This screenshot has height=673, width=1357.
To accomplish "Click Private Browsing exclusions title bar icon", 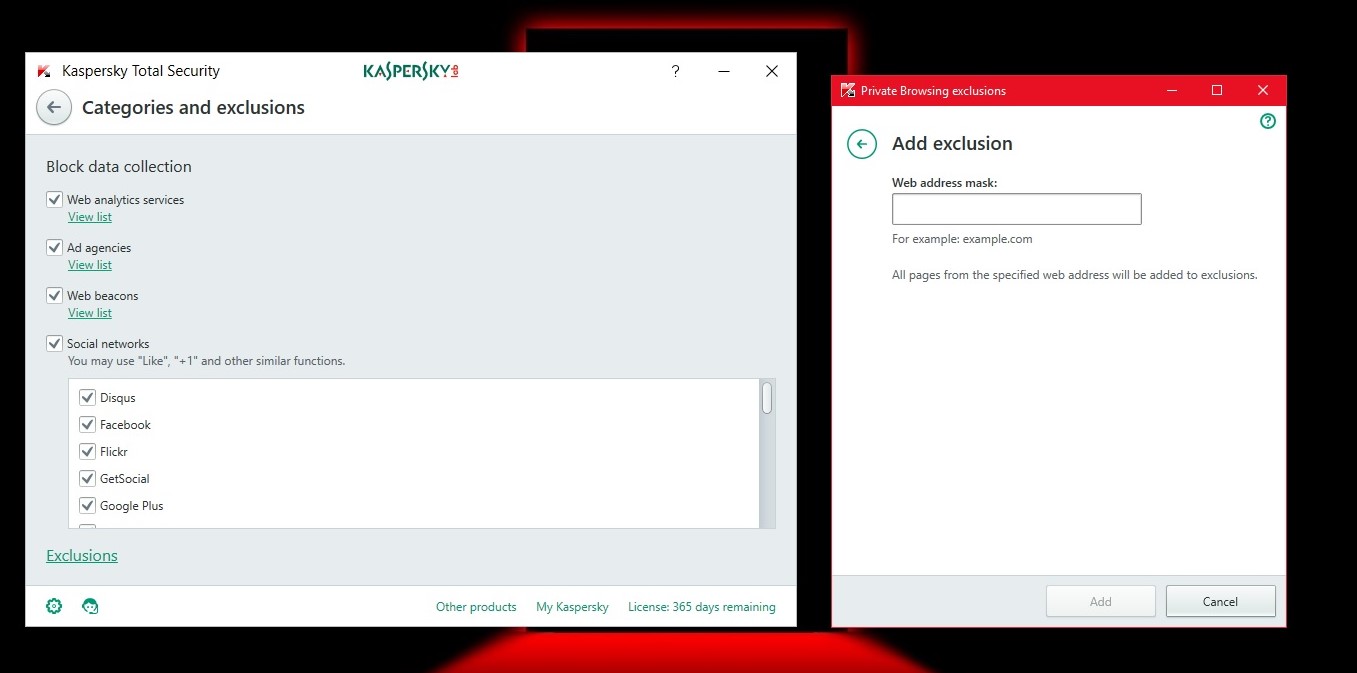I will click(x=848, y=90).
